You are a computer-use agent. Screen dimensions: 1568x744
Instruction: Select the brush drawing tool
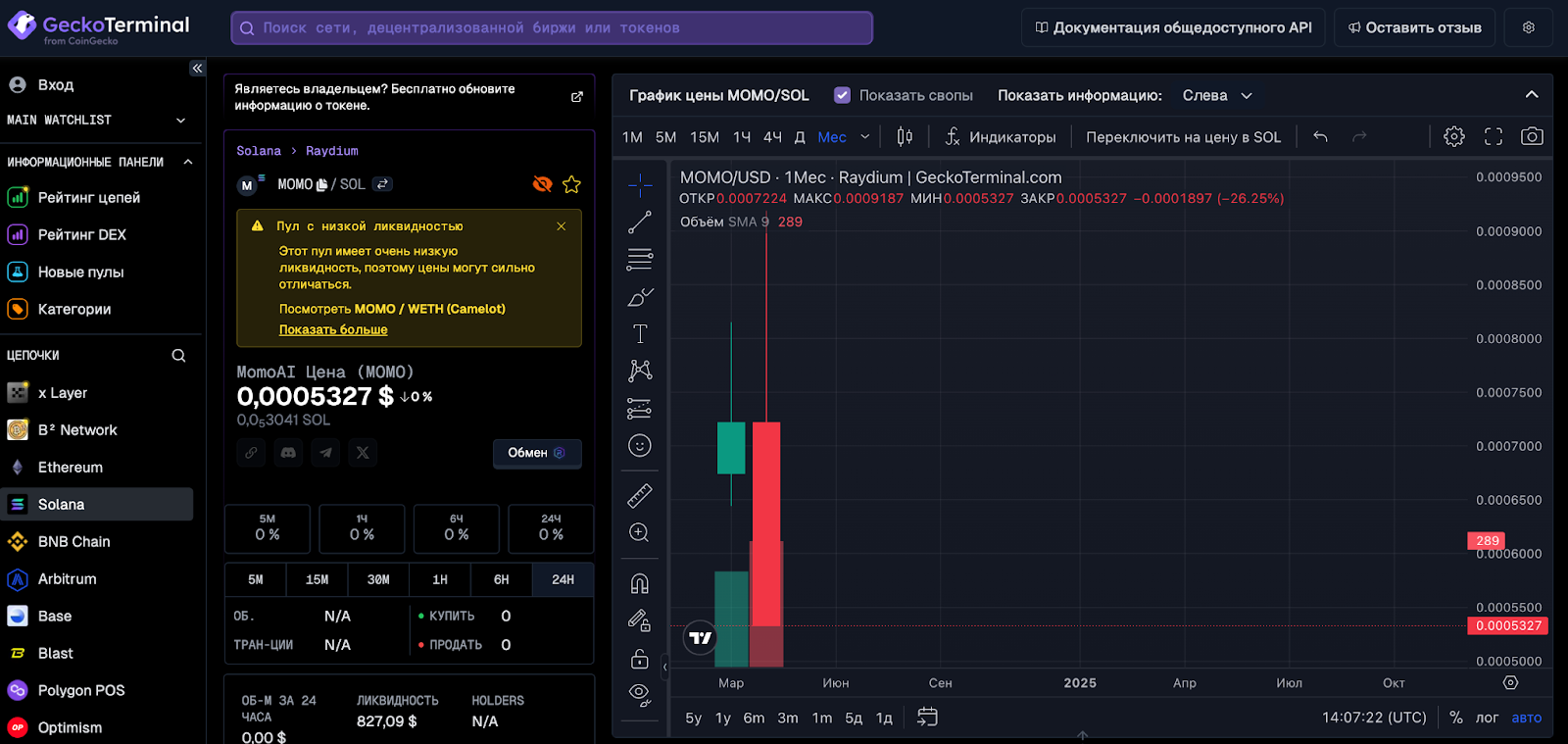click(x=640, y=297)
